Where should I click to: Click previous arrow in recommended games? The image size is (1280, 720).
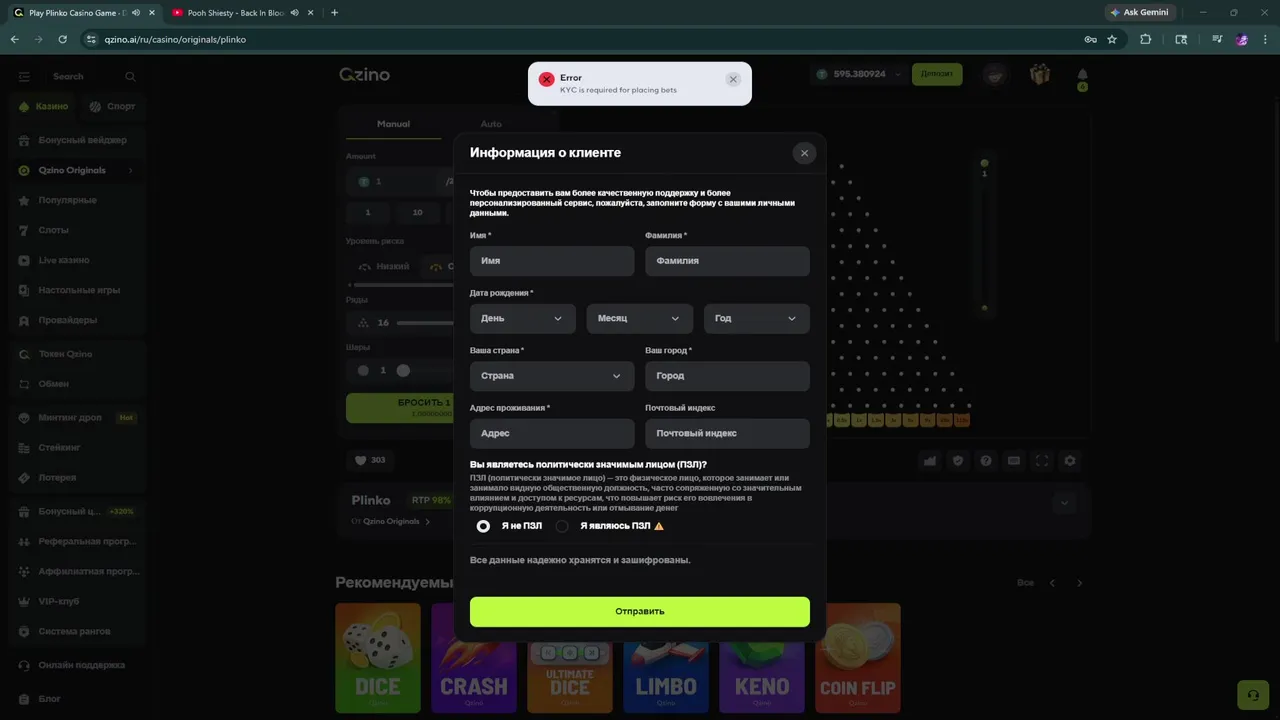click(1052, 583)
